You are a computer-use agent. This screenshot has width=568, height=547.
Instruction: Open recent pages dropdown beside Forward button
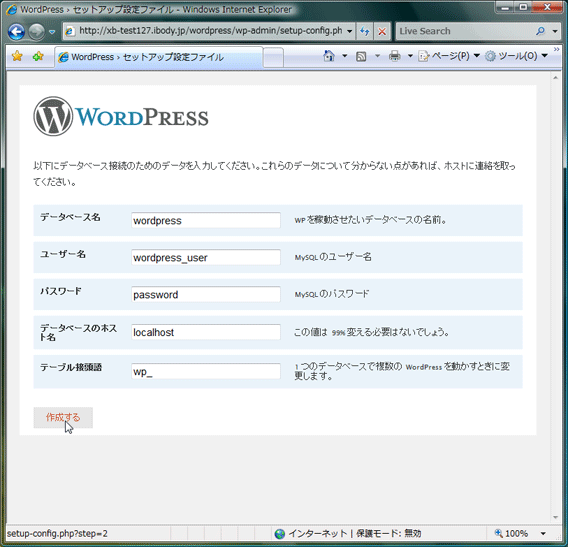(52, 32)
